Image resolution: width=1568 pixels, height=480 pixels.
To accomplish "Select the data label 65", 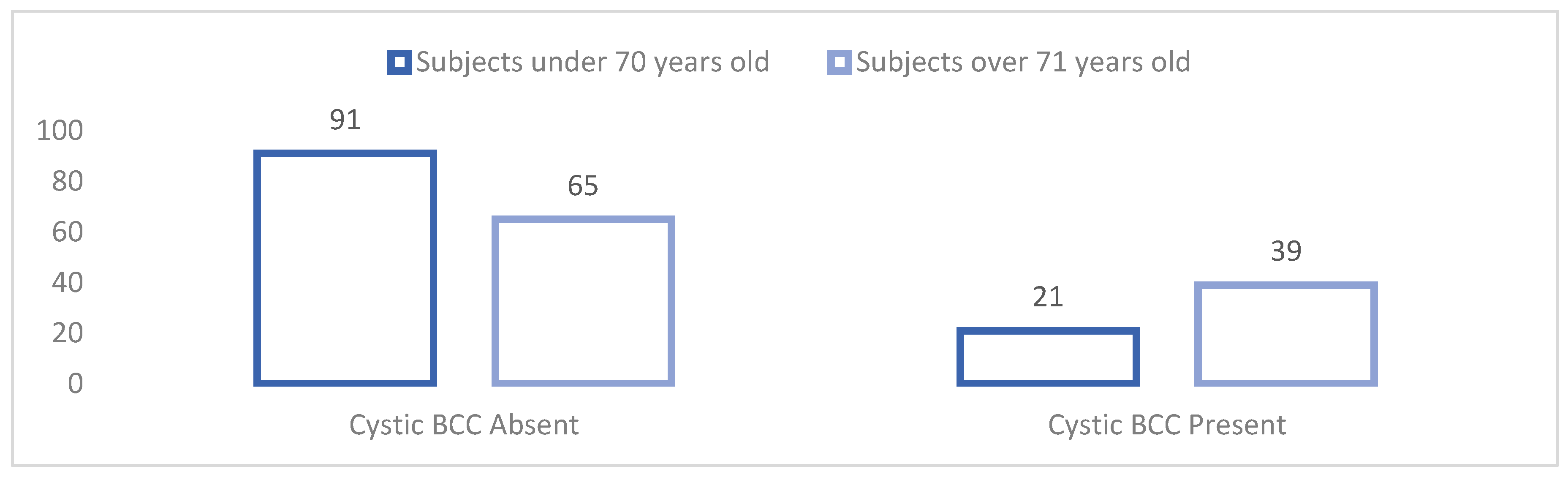I will coord(582,186).
